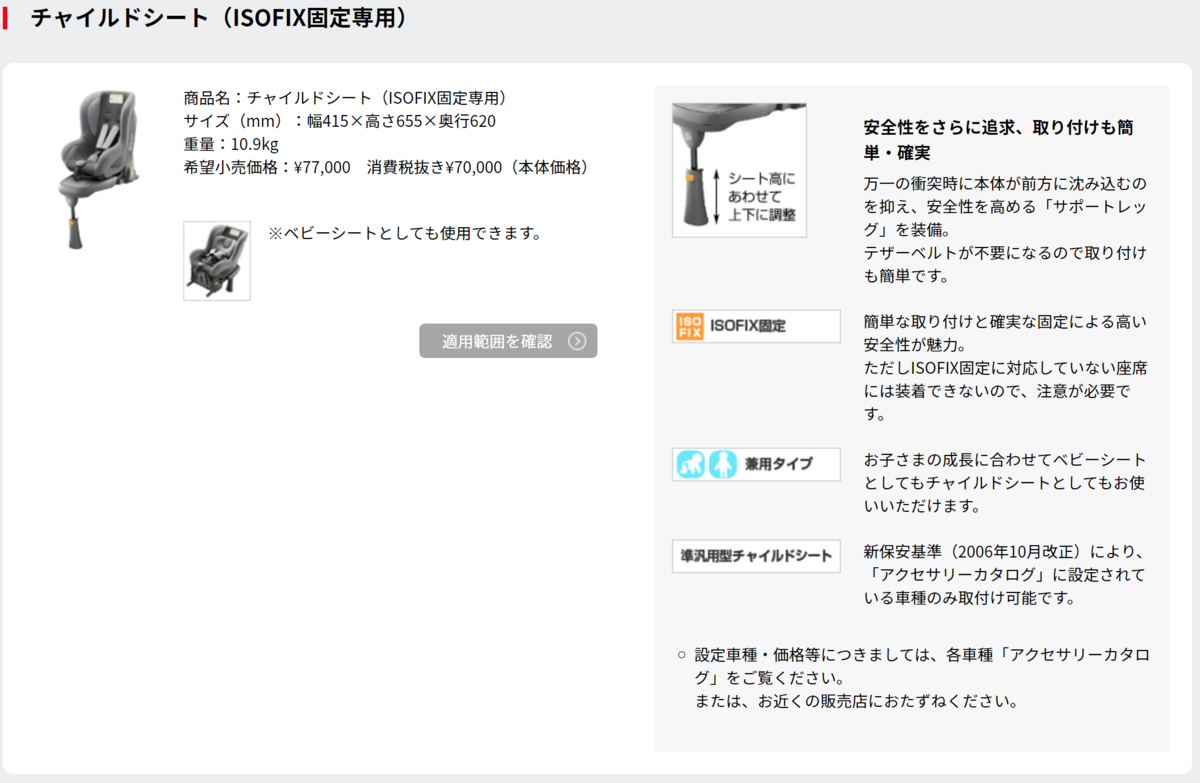Open the small baby seat mode thumbnail
This screenshot has height=783, width=1200.
[217, 261]
